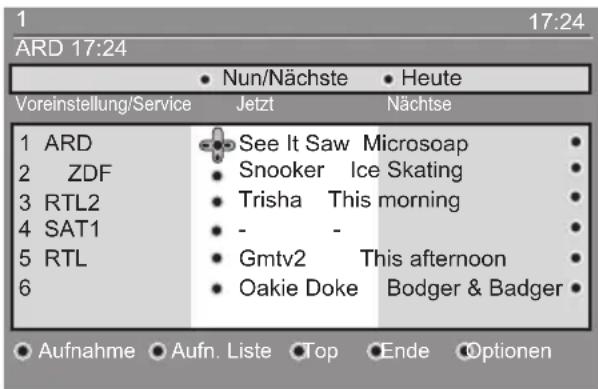The height and width of the screenshot is (389, 598).
Task: Click the bullet marker in the SAT1 row
Action: point(217,230)
